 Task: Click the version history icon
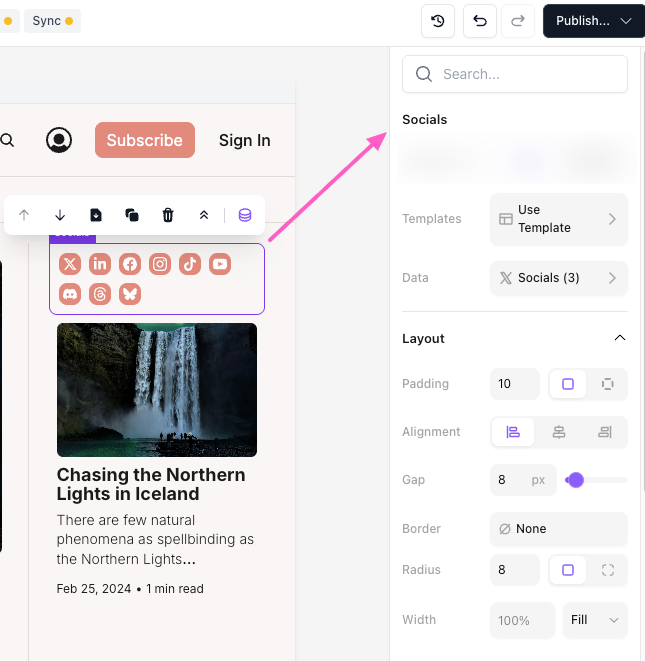438,21
